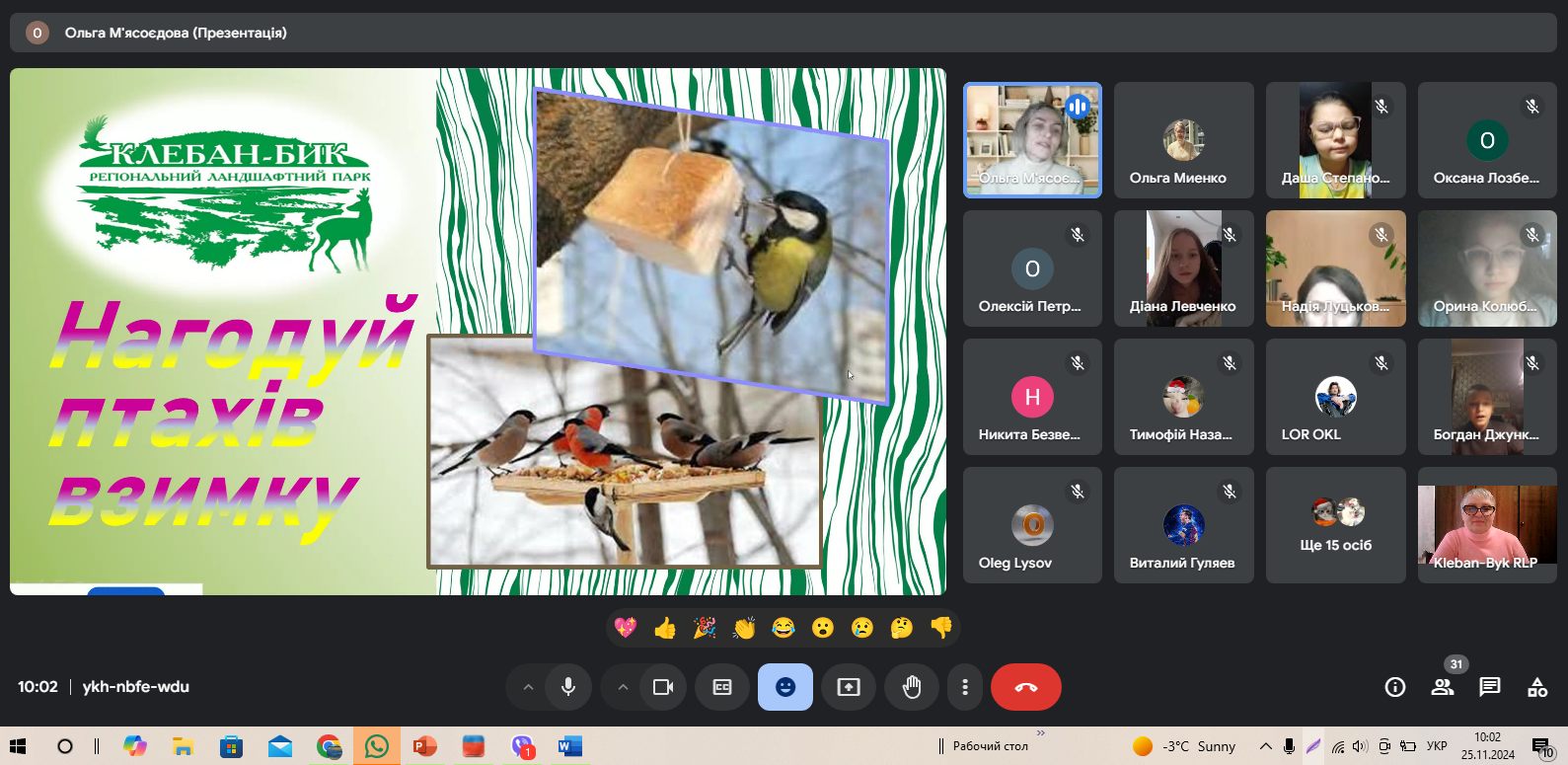Toggle the microphone on or off

point(568,687)
